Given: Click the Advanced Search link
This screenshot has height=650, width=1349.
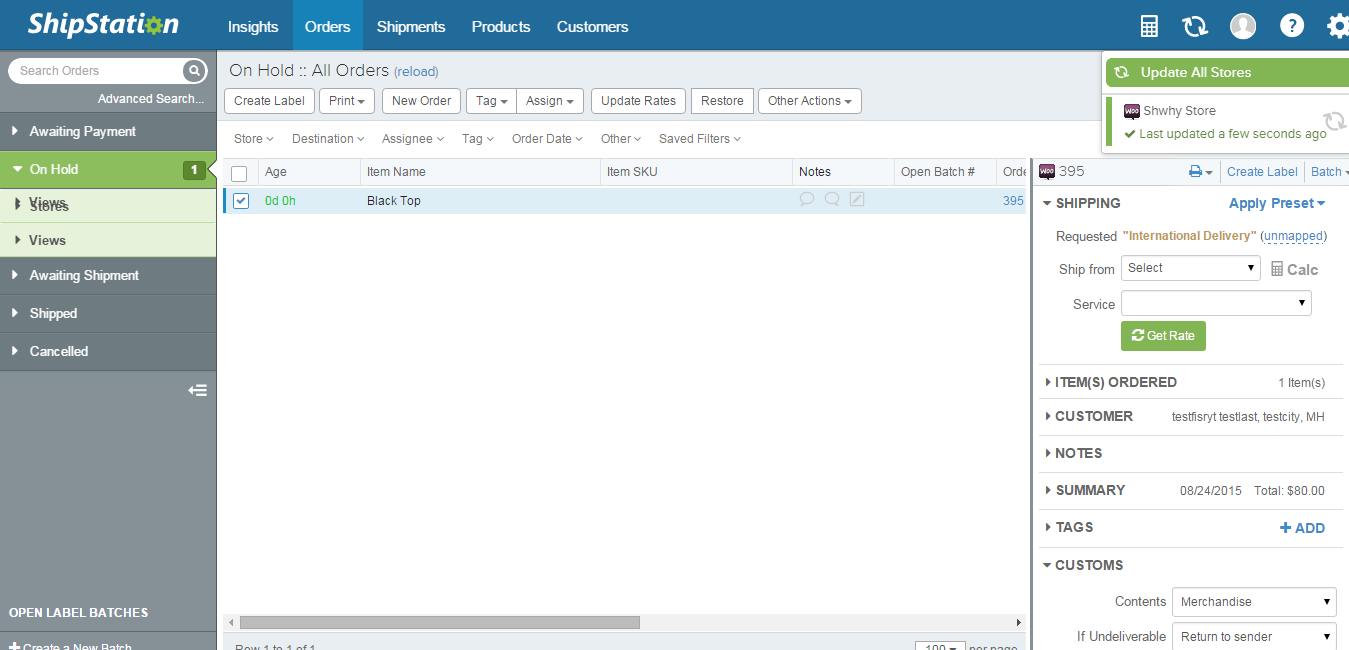Looking at the screenshot, I should click(151, 99).
